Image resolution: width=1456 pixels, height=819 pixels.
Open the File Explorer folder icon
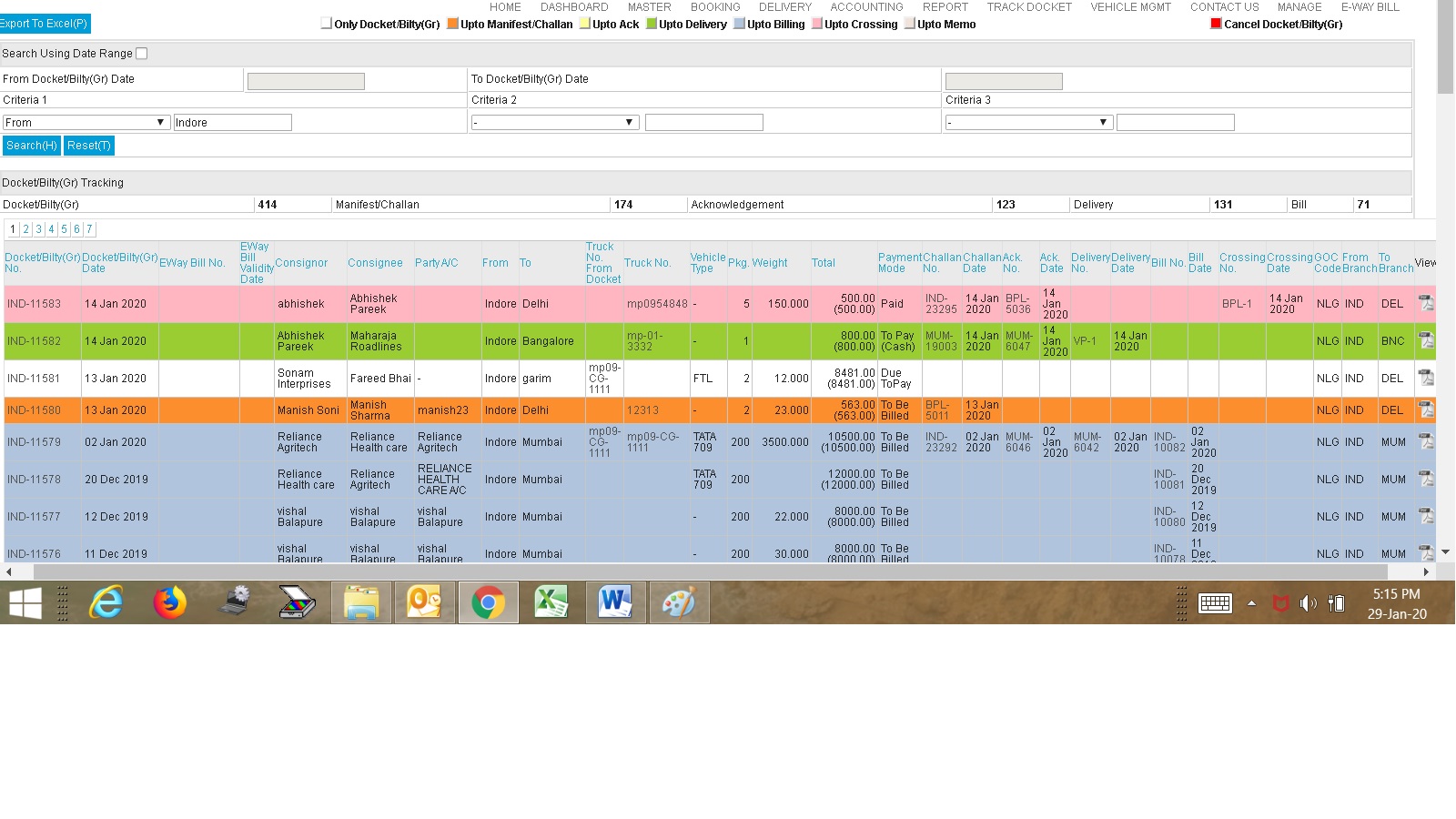(x=361, y=602)
